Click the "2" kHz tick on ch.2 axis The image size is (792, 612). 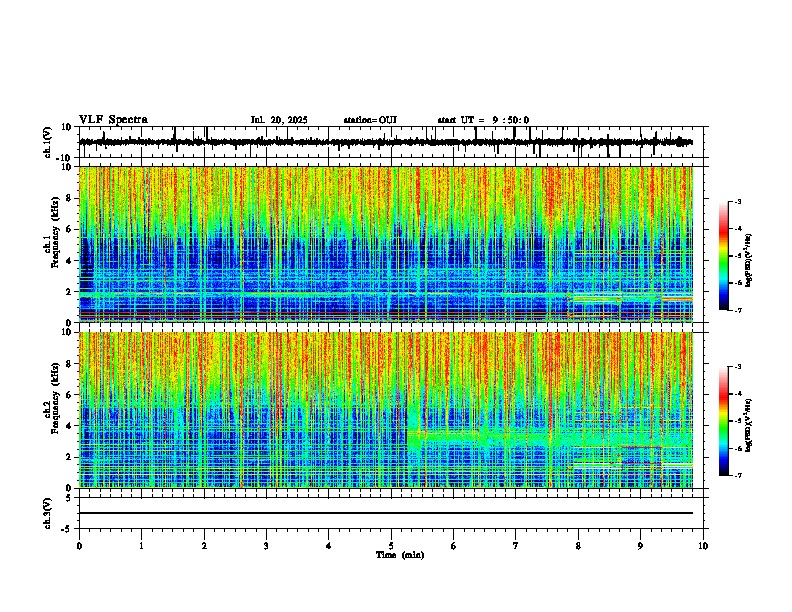click(x=69, y=457)
